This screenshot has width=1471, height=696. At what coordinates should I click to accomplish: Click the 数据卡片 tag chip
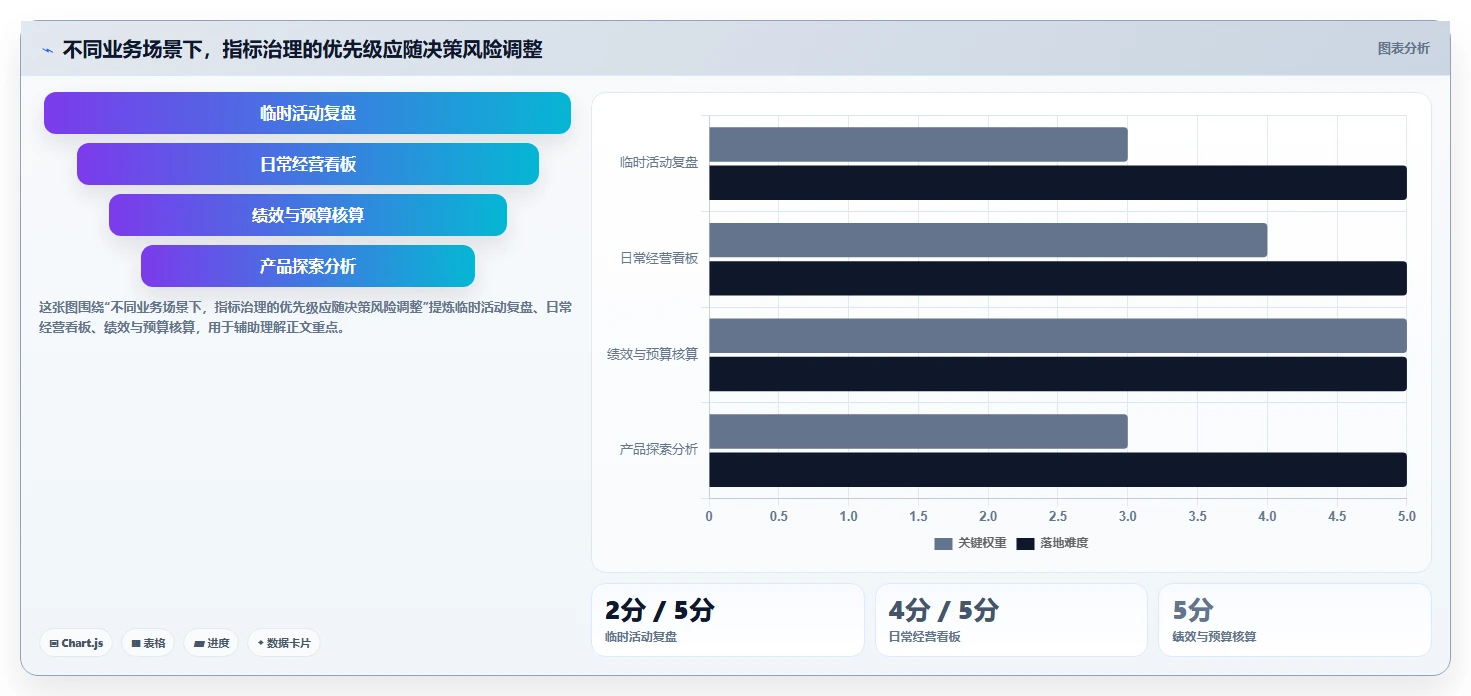pyautogui.click(x=284, y=643)
